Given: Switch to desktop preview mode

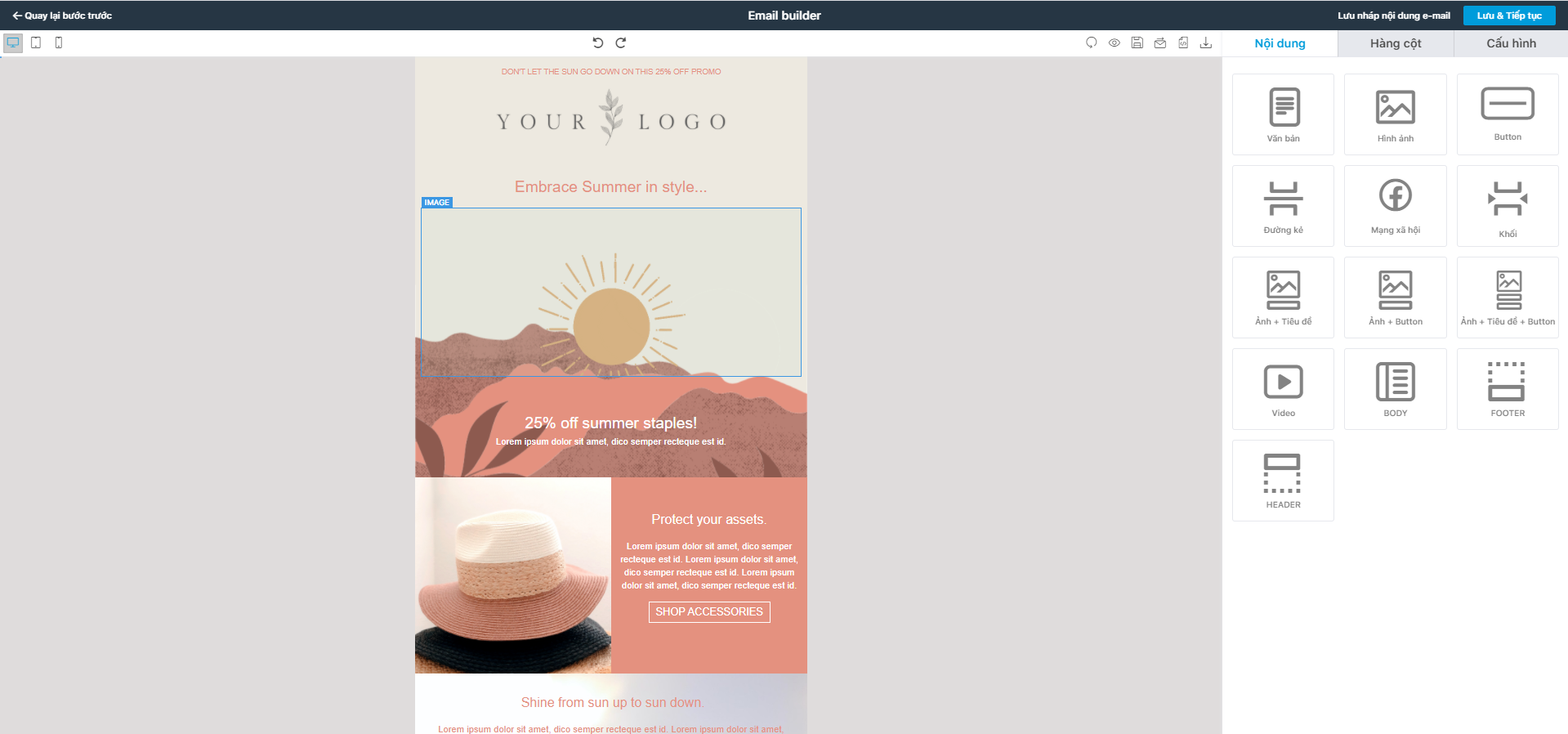Looking at the screenshot, I should point(13,43).
